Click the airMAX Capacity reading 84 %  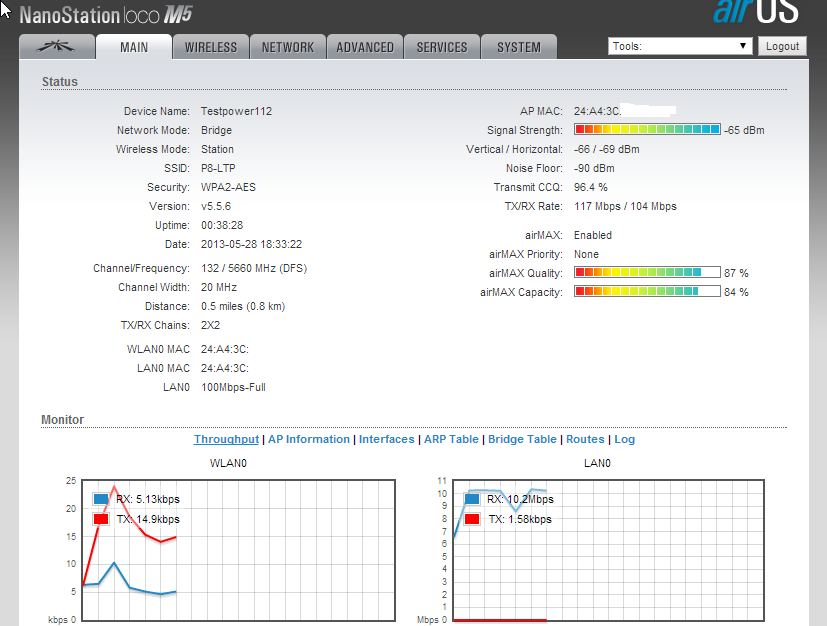tap(736, 292)
